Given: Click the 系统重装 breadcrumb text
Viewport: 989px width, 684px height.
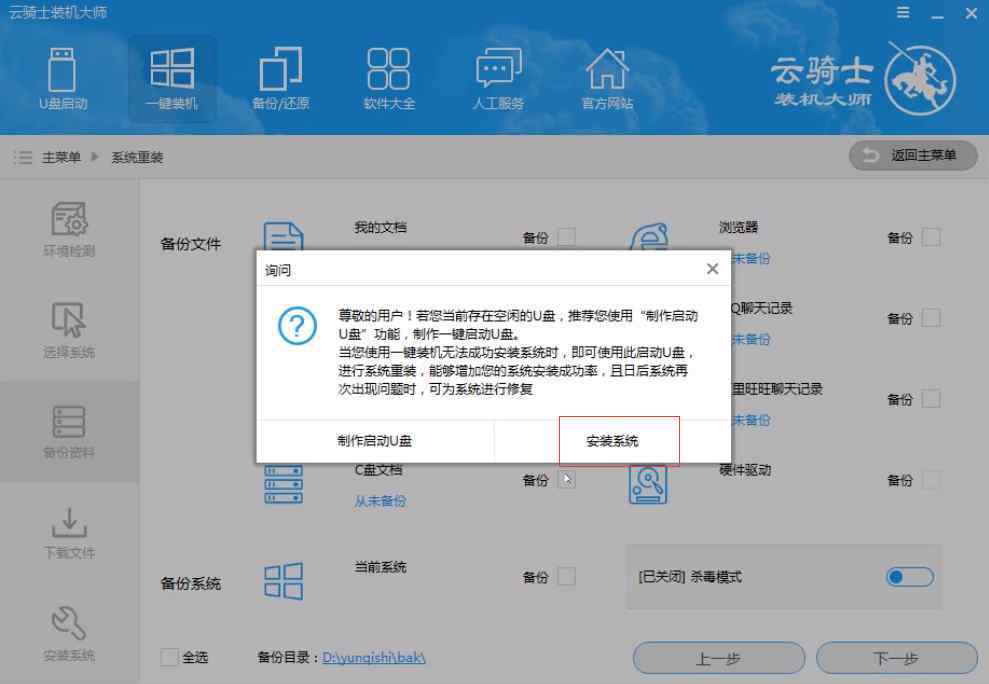Looking at the screenshot, I should click(138, 157).
